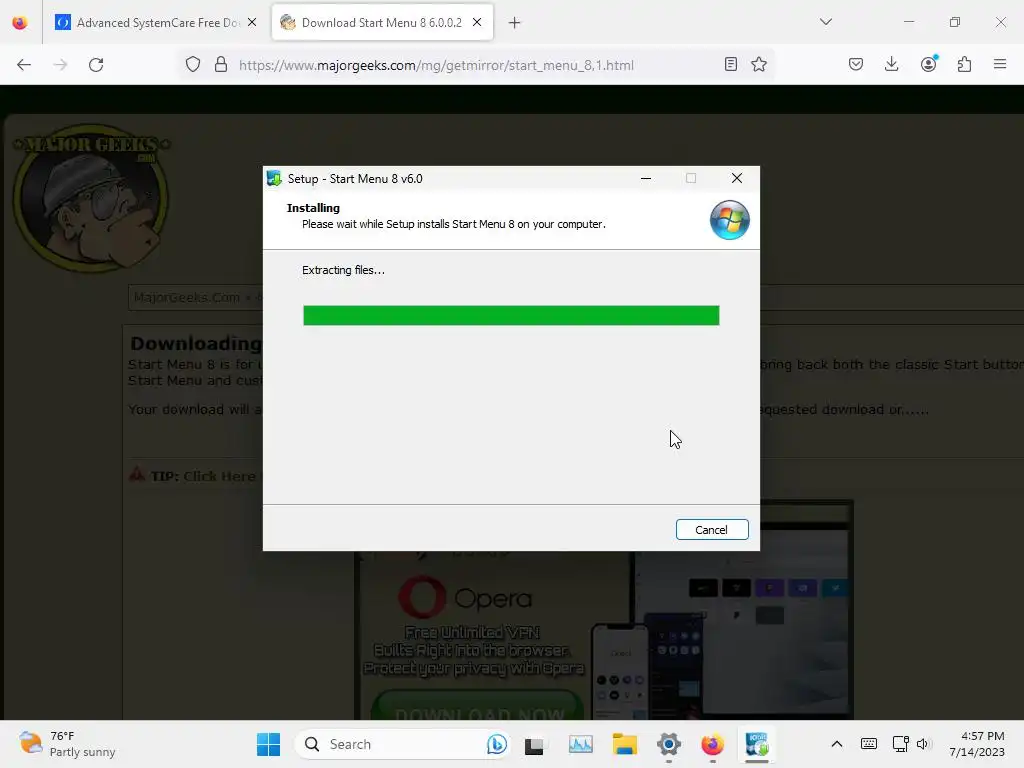
Task: Close the Advanced SystemCare tab
Action: (252, 23)
